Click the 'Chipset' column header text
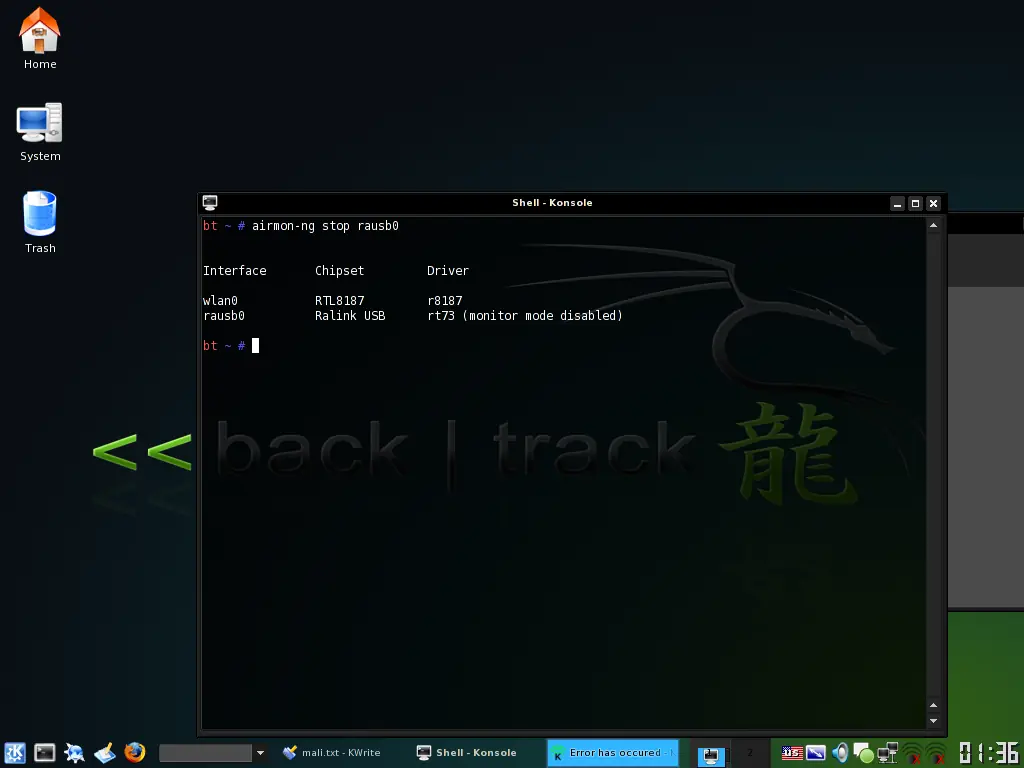Image resolution: width=1024 pixels, height=768 pixels. (x=340, y=270)
